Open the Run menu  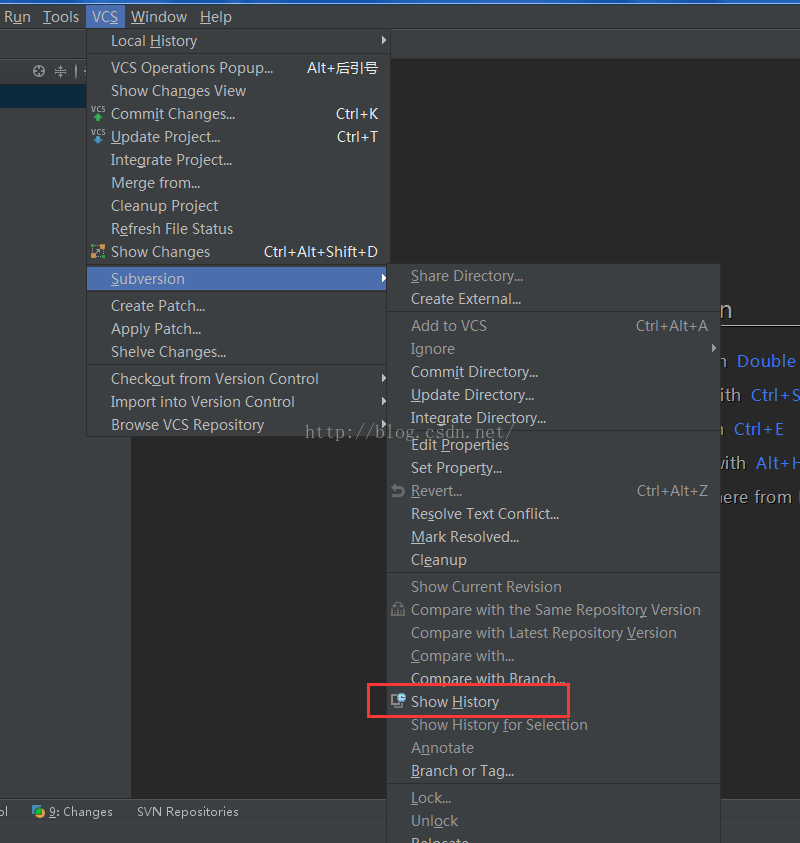(17, 17)
